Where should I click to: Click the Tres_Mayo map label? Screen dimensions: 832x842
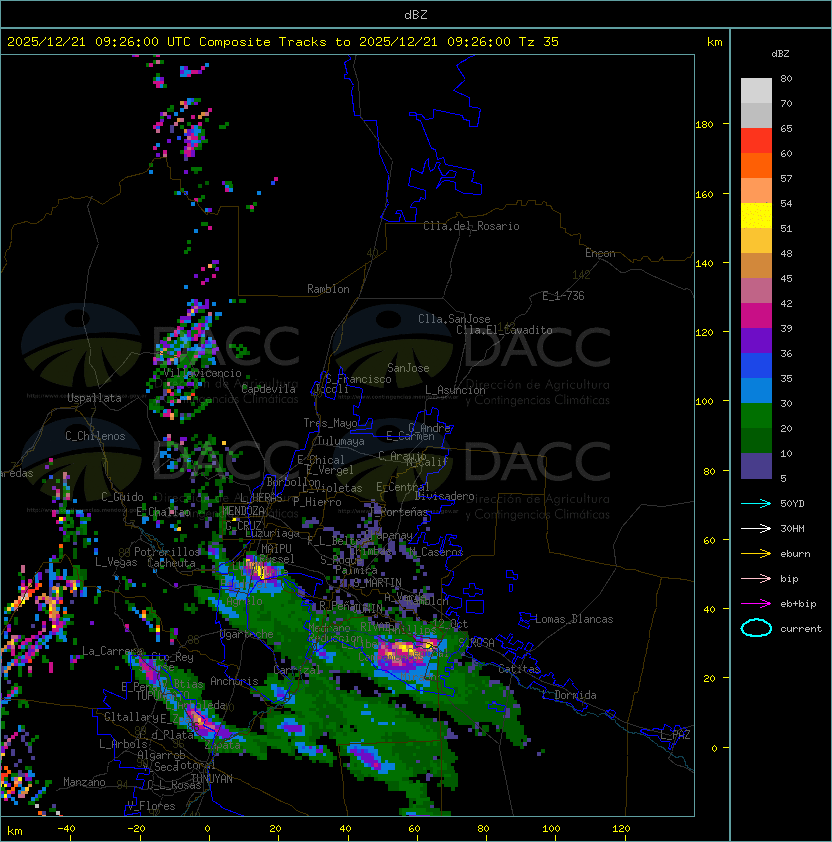pyautogui.click(x=330, y=423)
